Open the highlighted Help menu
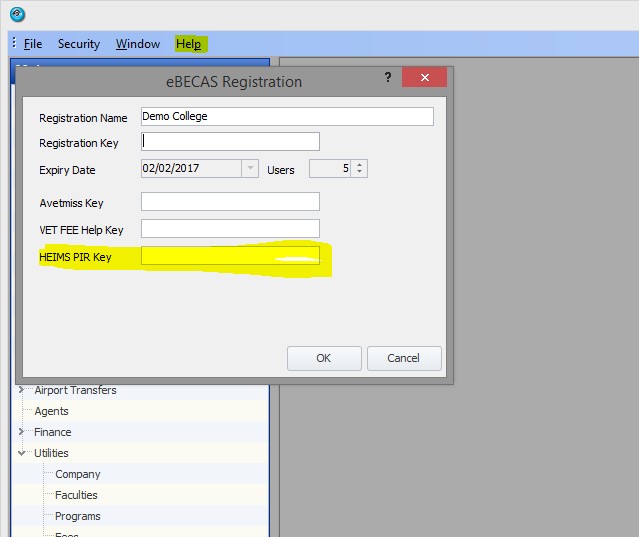The image size is (639, 537). coord(188,44)
